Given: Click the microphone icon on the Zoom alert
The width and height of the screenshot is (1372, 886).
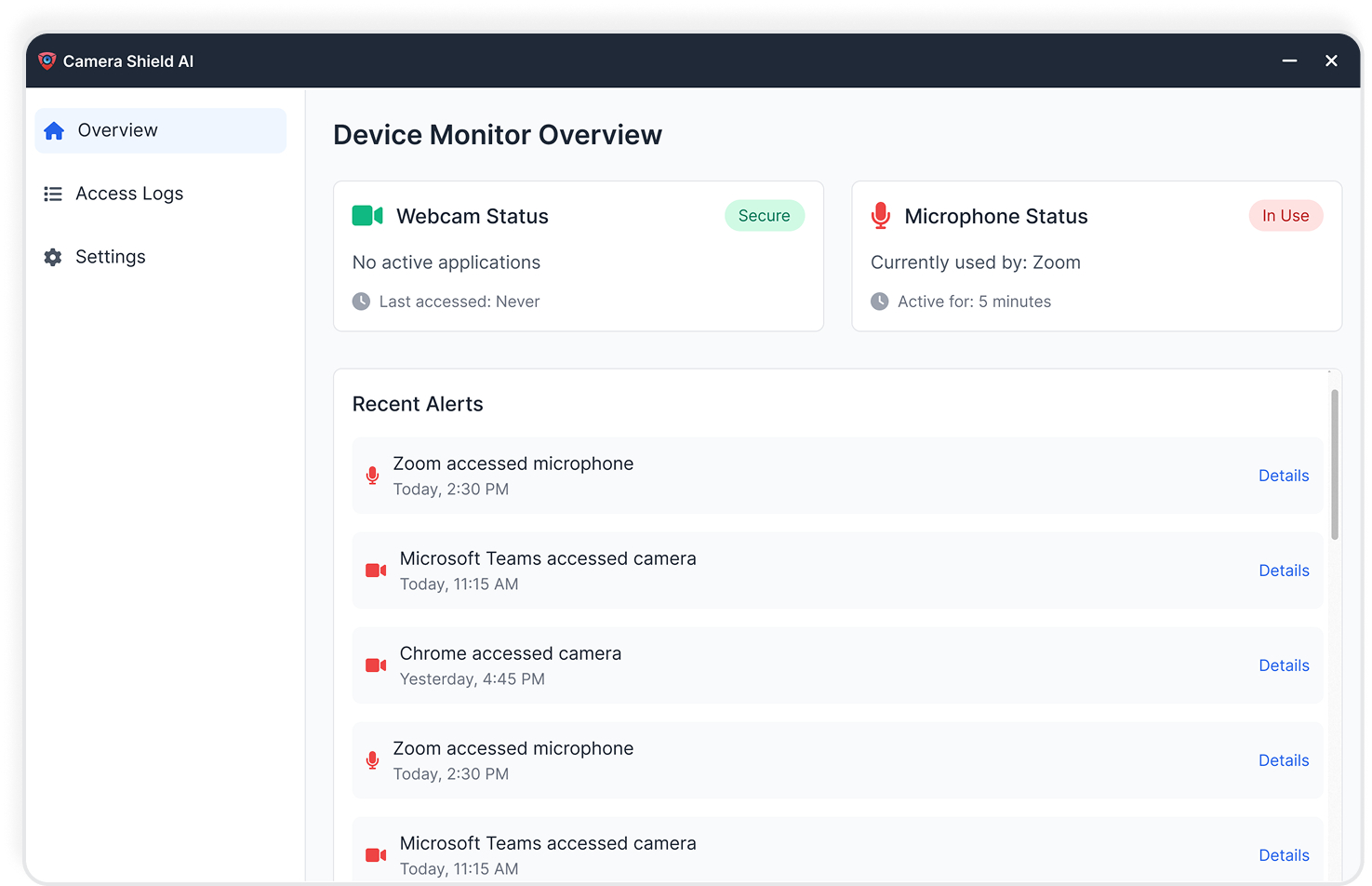Looking at the screenshot, I should point(372,475).
